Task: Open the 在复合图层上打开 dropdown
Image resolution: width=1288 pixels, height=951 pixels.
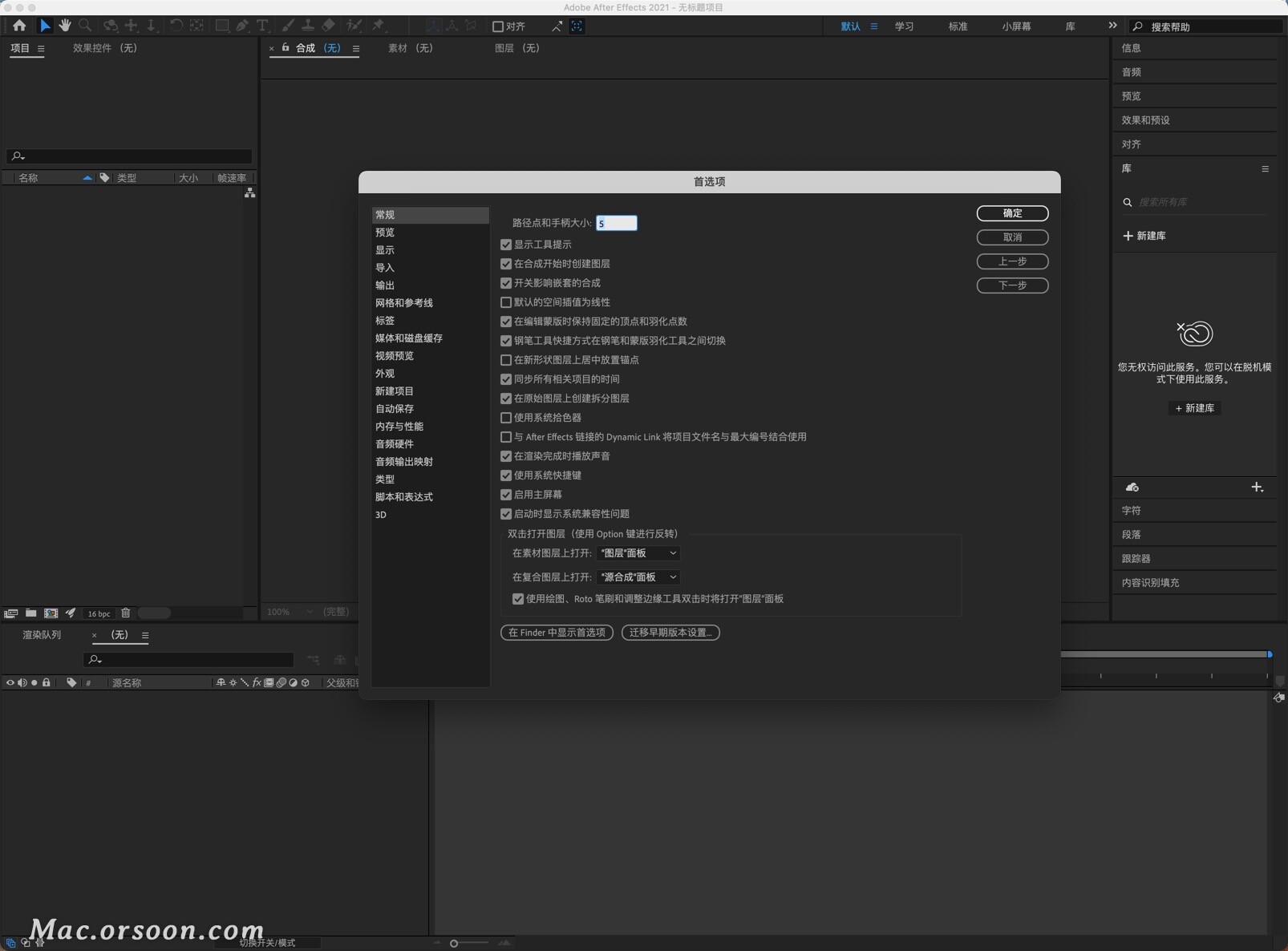Action: point(638,577)
